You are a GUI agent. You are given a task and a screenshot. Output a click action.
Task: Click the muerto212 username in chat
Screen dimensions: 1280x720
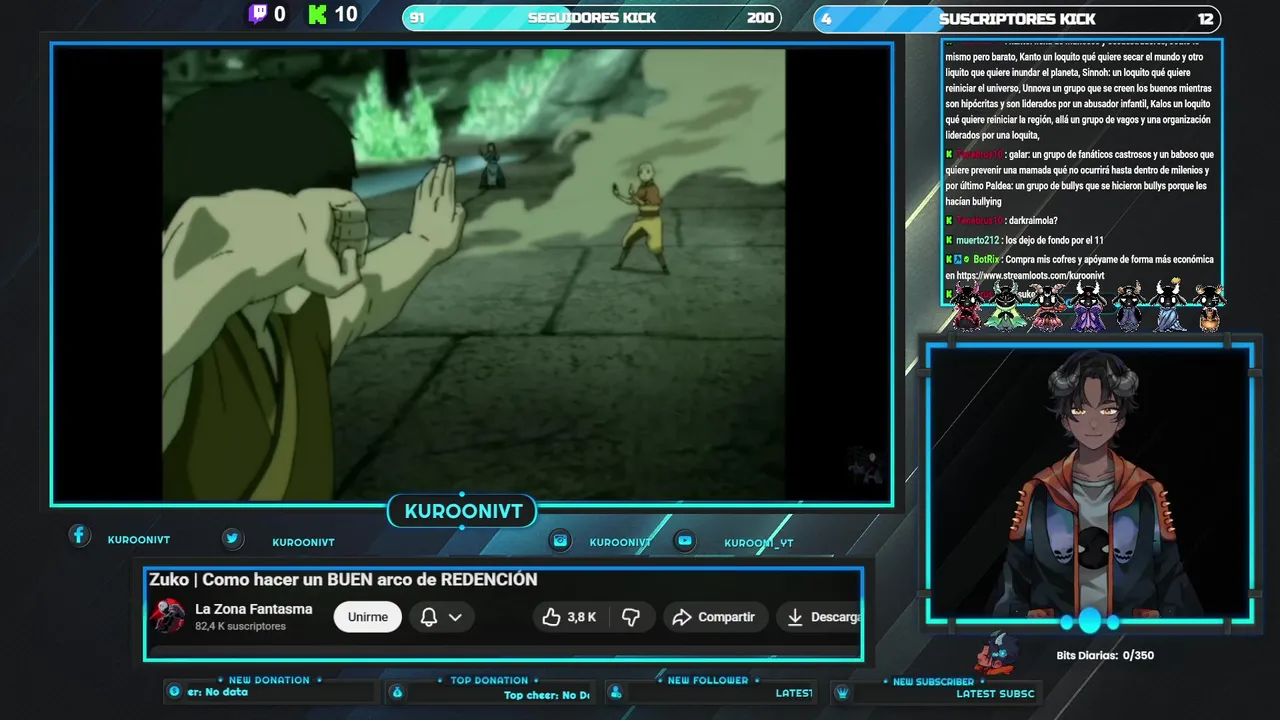[978, 240]
